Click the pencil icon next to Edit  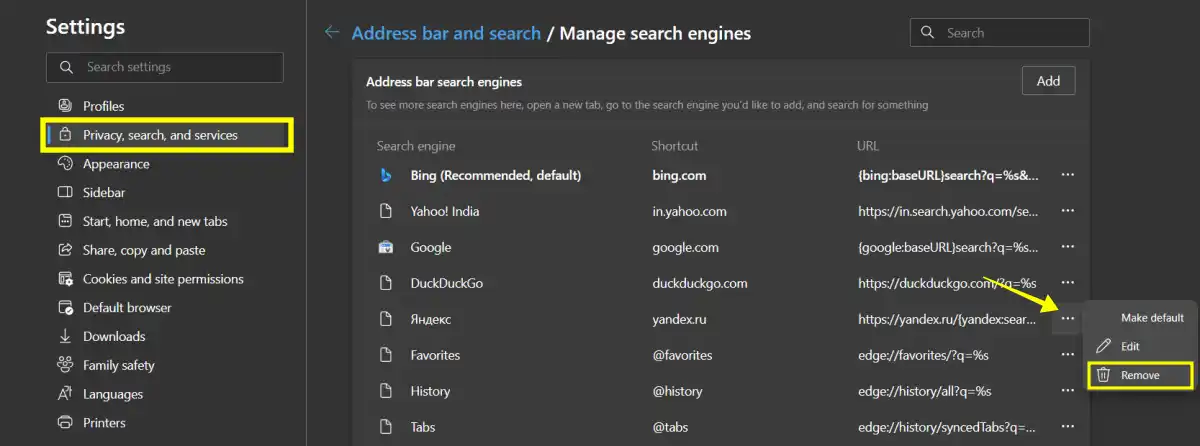point(1104,346)
